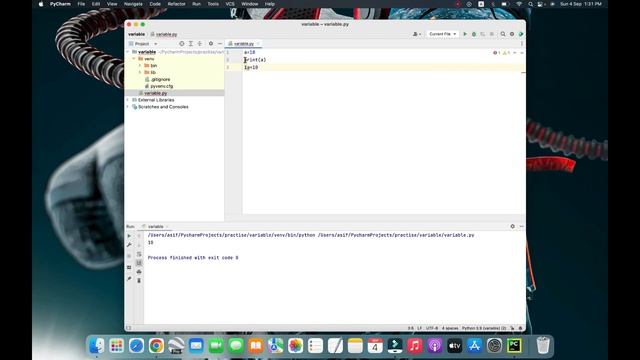Collapse the variable project root
The width and height of the screenshot is (640, 360).
pyautogui.click(x=128, y=52)
